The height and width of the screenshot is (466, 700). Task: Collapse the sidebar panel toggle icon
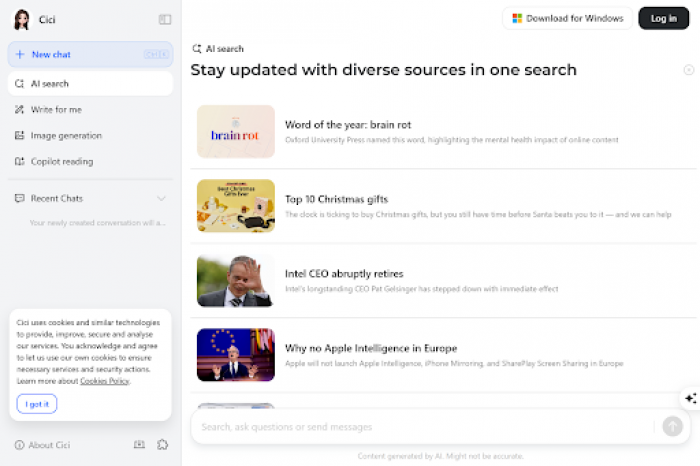tap(165, 19)
